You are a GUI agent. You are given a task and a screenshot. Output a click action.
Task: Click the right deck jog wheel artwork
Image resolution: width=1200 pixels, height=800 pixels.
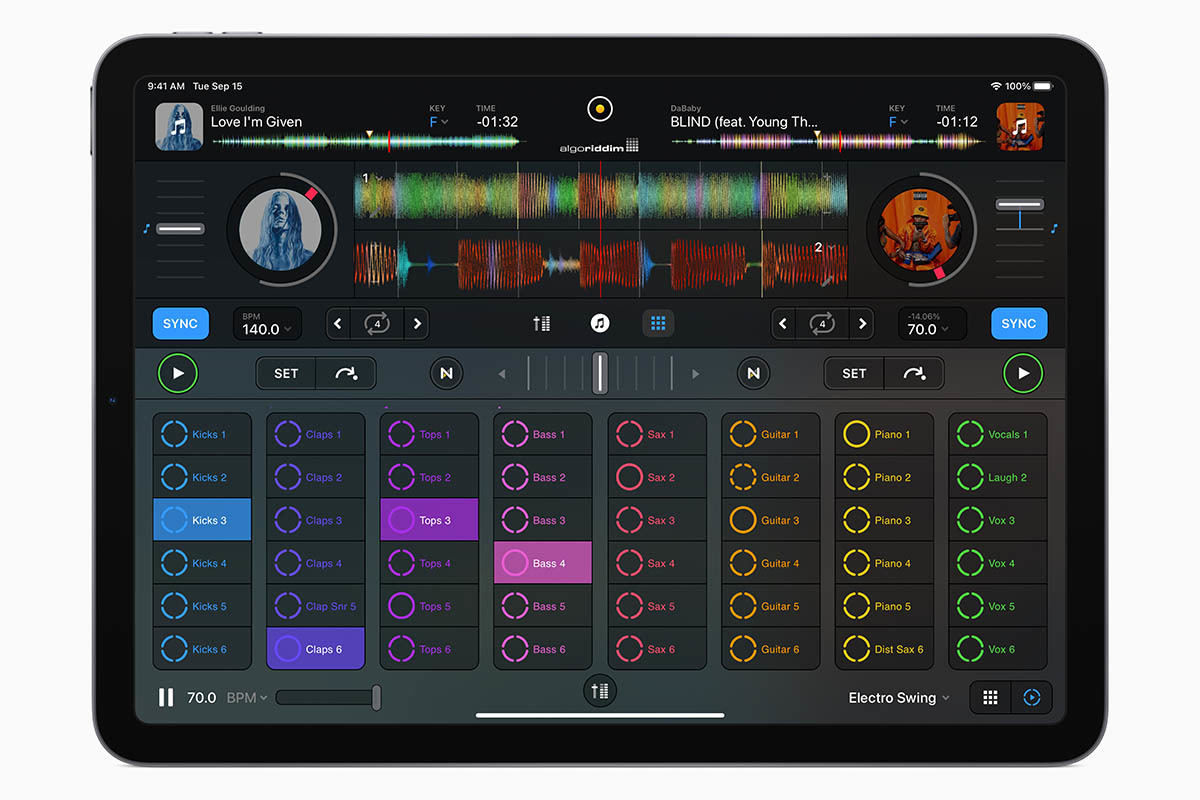click(920, 229)
